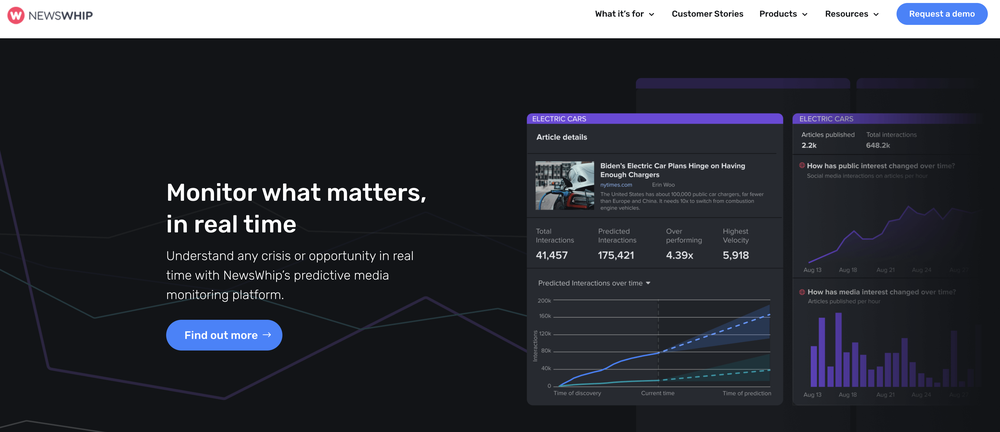
Task: Expand the chevron beside Resources
Action: [x=876, y=15]
